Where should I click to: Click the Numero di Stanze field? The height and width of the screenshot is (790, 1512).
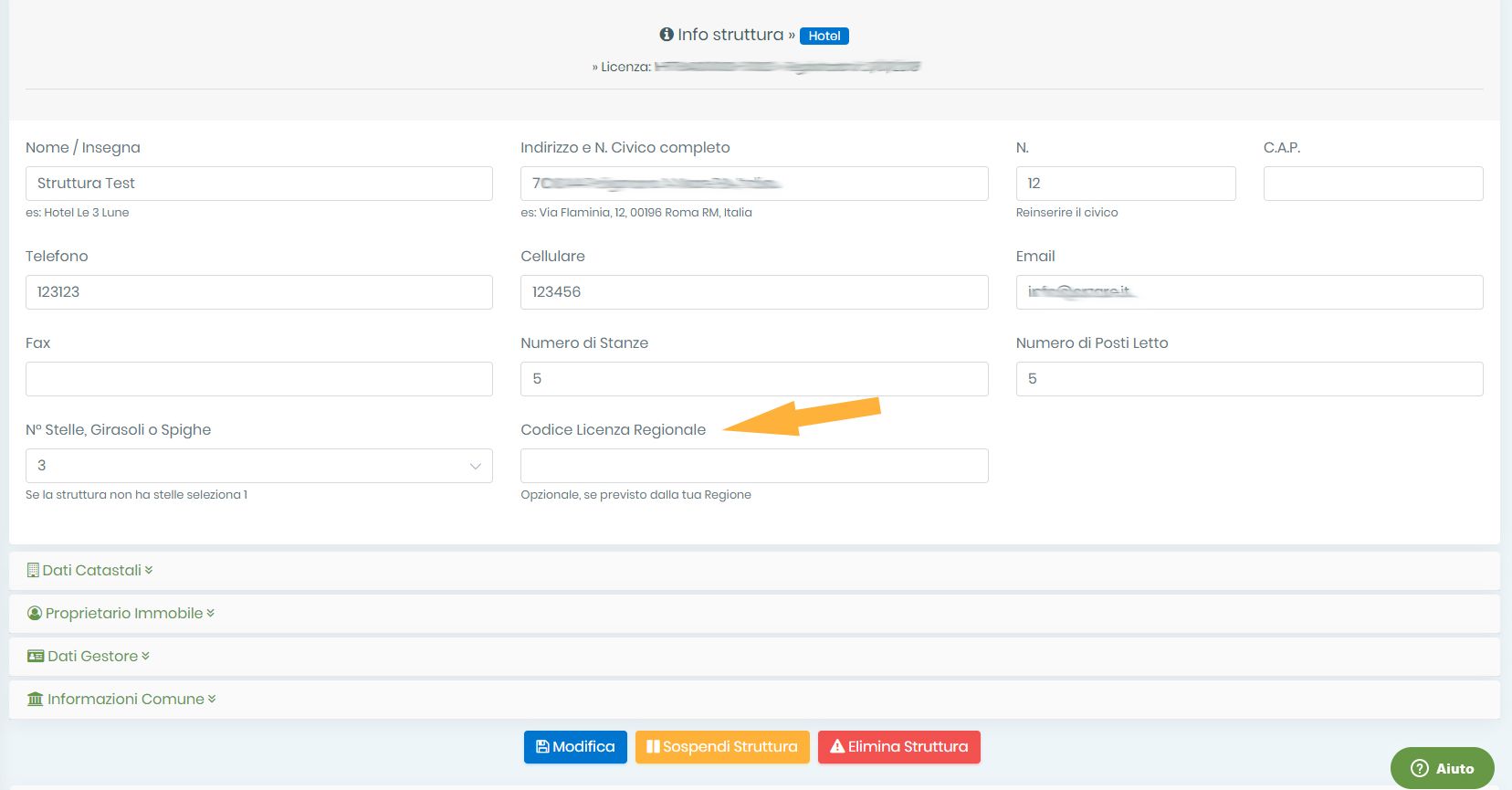(x=754, y=379)
